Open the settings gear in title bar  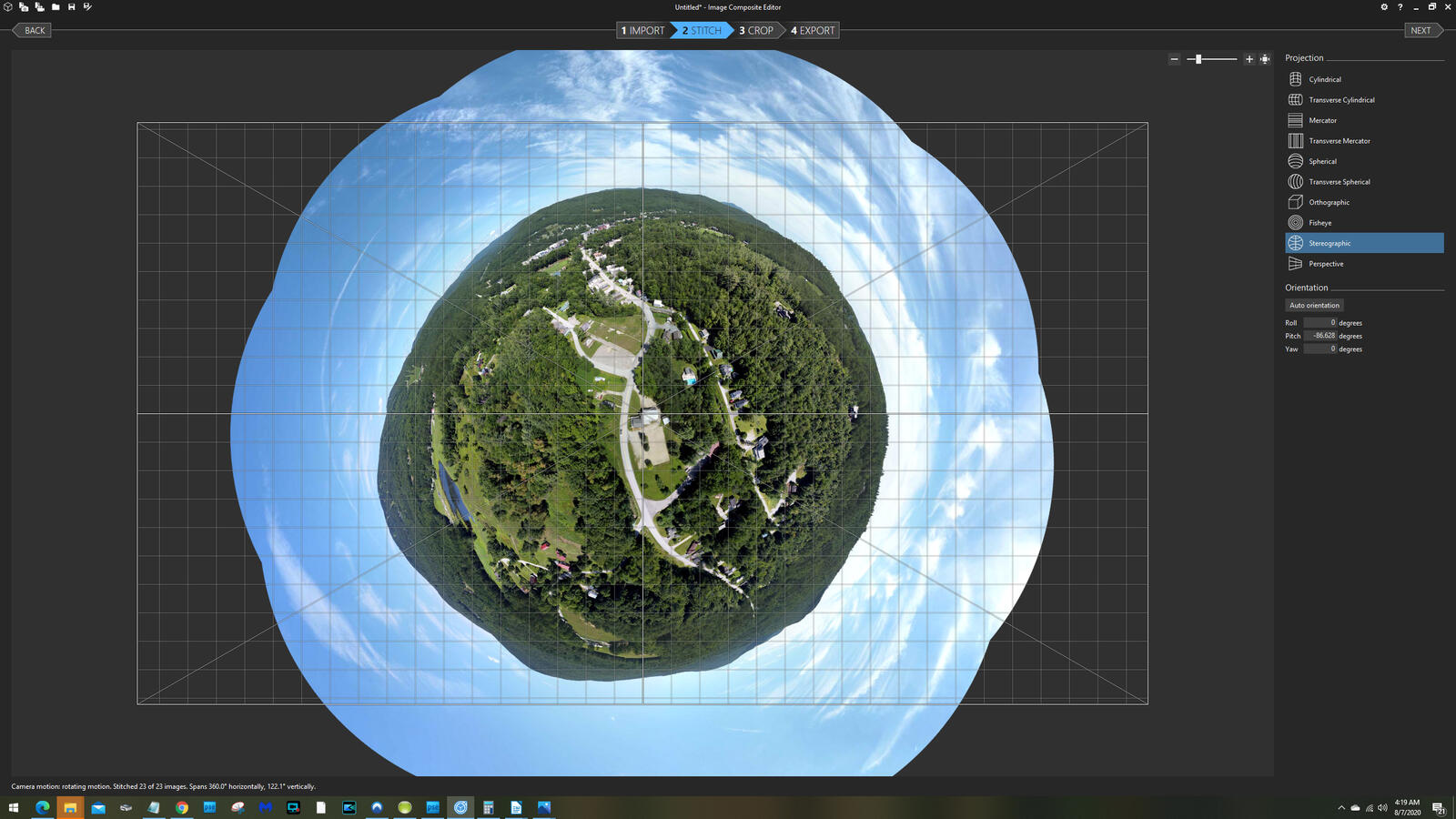pos(1384,7)
